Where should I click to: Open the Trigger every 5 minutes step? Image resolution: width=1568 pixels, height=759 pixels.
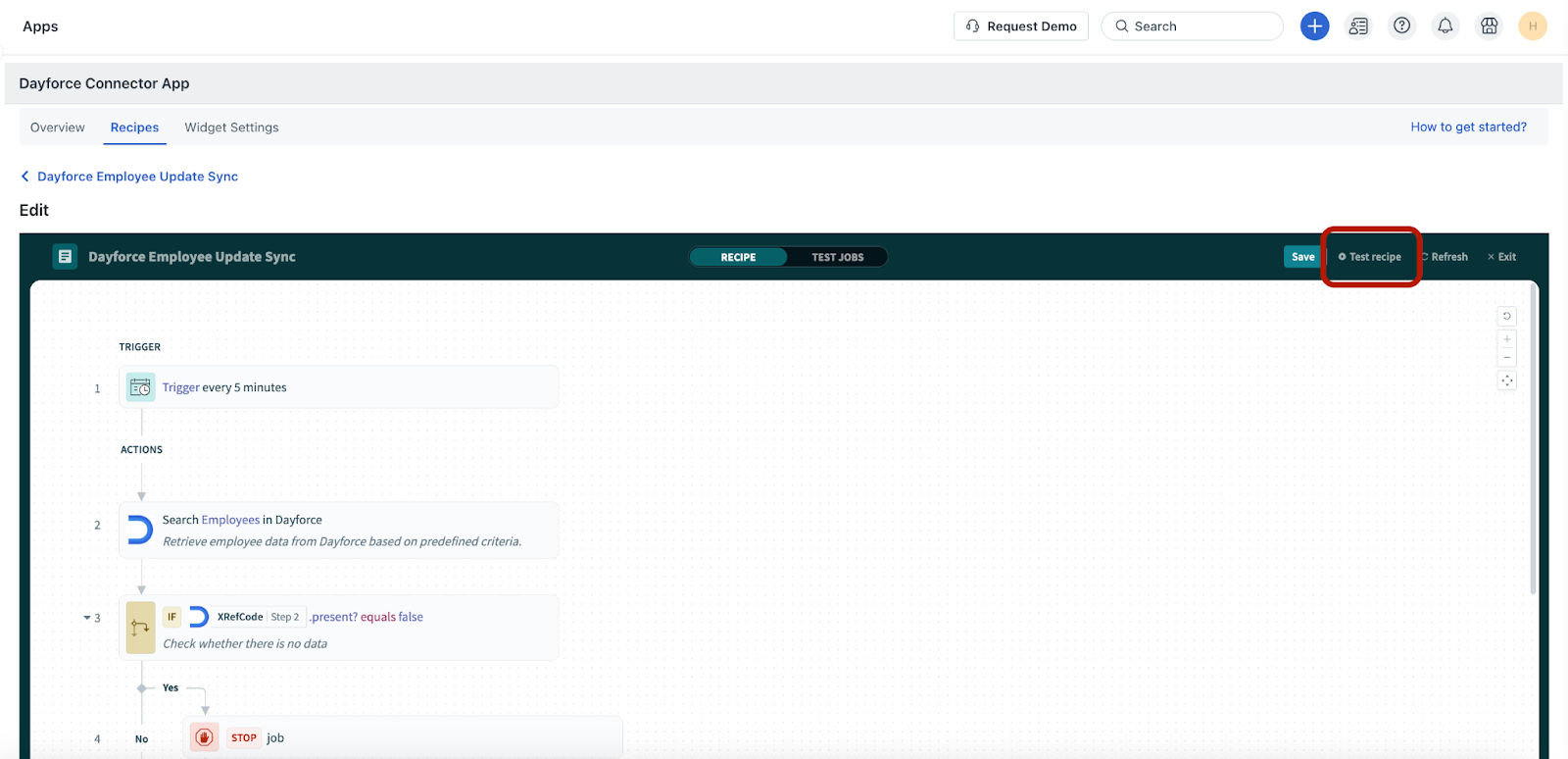[339, 387]
